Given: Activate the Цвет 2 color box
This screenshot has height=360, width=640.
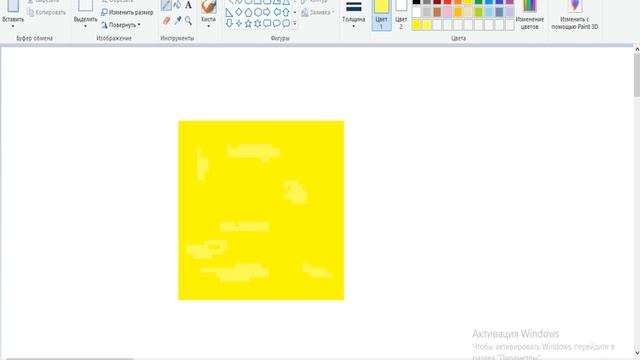Looking at the screenshot, I should (x=401, y=15).
